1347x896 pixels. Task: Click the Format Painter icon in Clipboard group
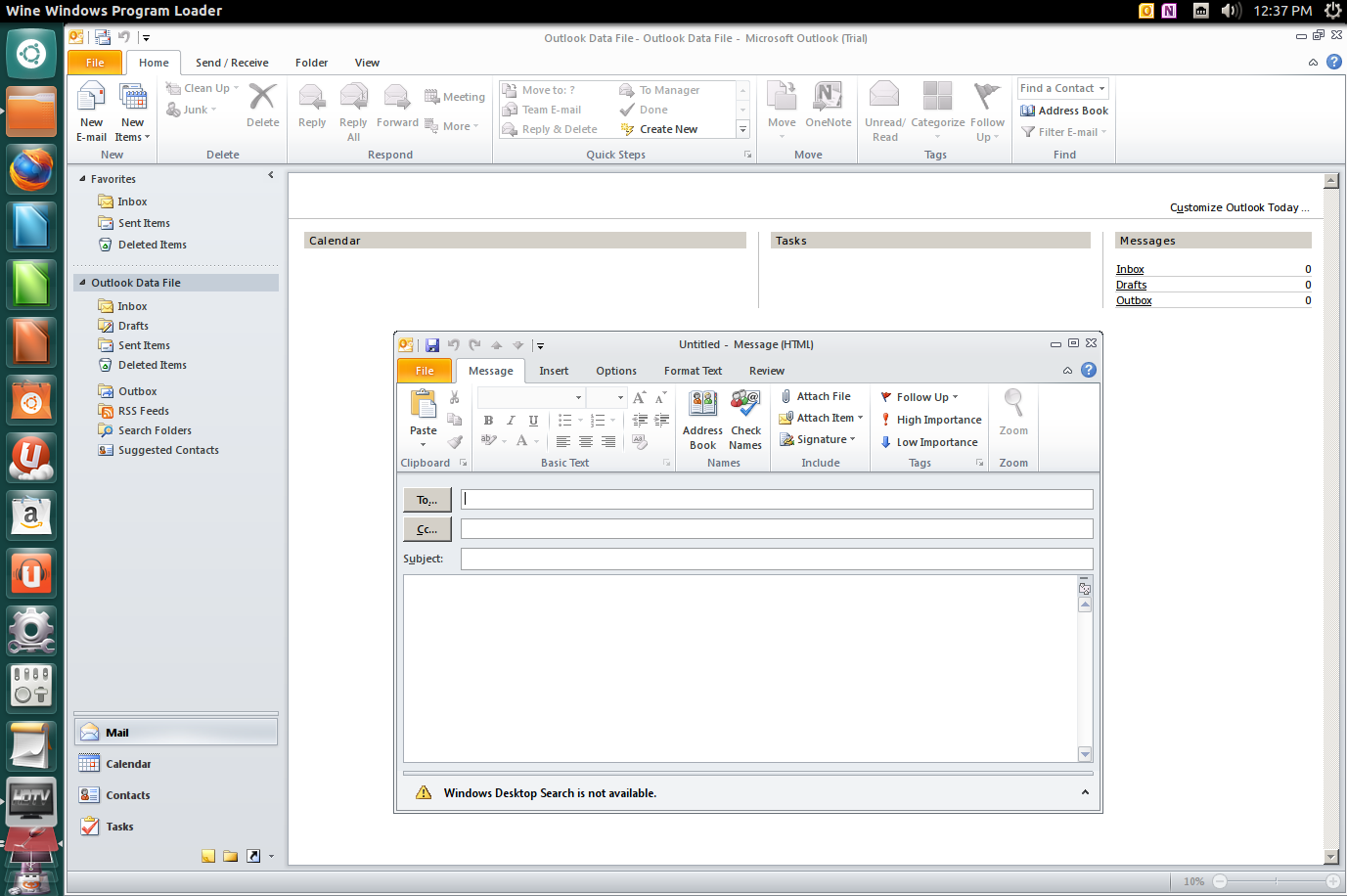click(455, 441)
